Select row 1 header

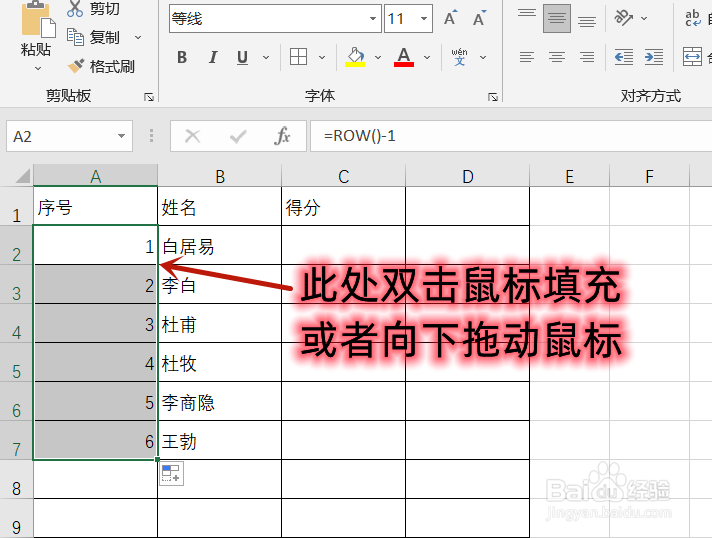tap(16, 207)
